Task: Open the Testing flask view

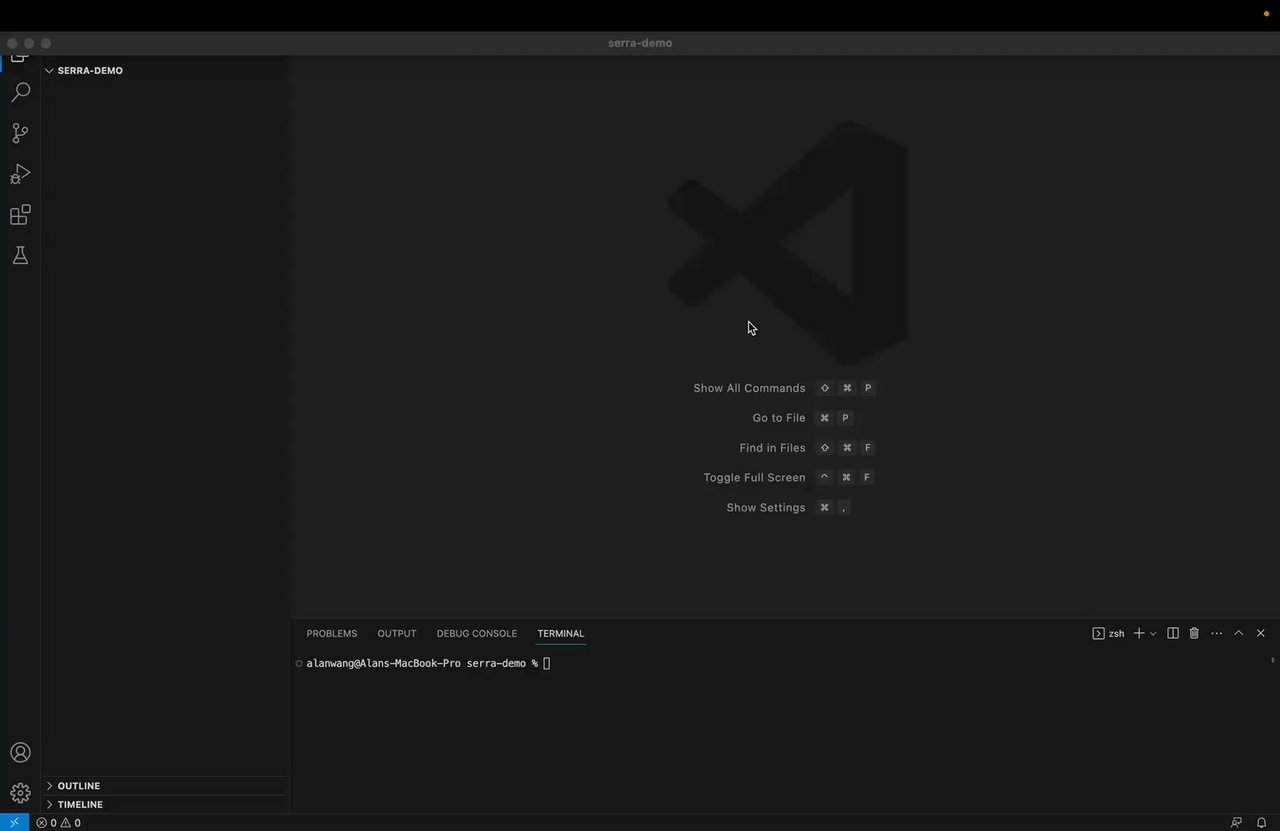Action: 20,256
